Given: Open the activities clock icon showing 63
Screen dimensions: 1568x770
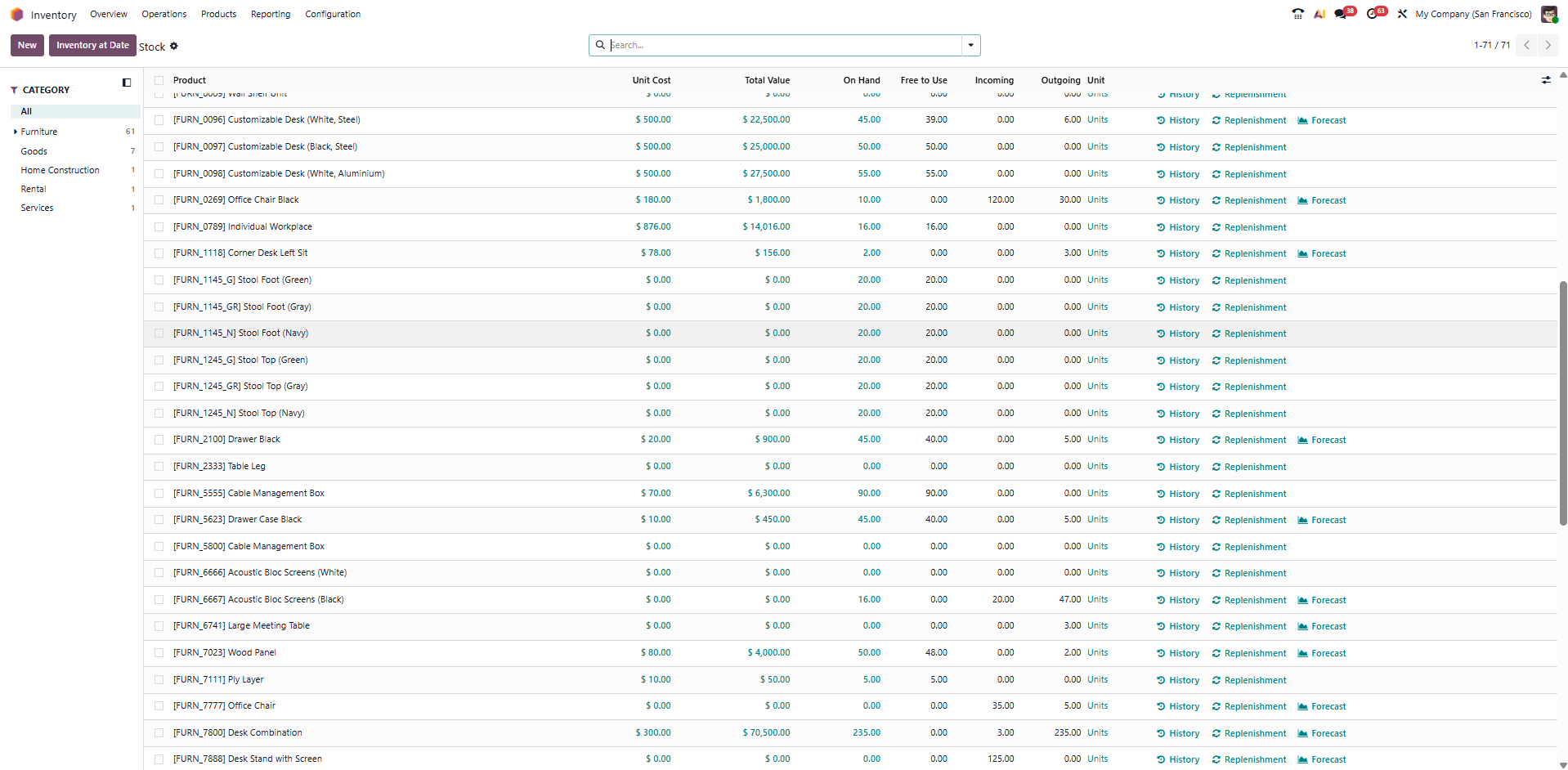Looking at the screenshot, I should (1373, 14).
